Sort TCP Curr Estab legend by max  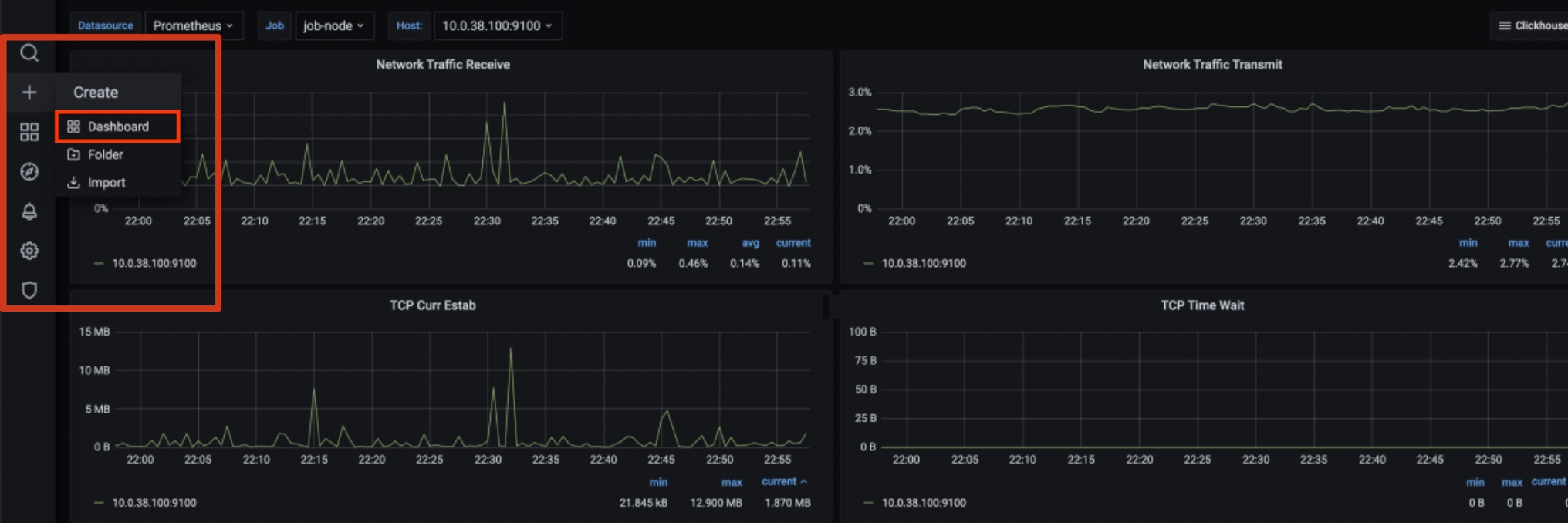(x=732, y=482)
